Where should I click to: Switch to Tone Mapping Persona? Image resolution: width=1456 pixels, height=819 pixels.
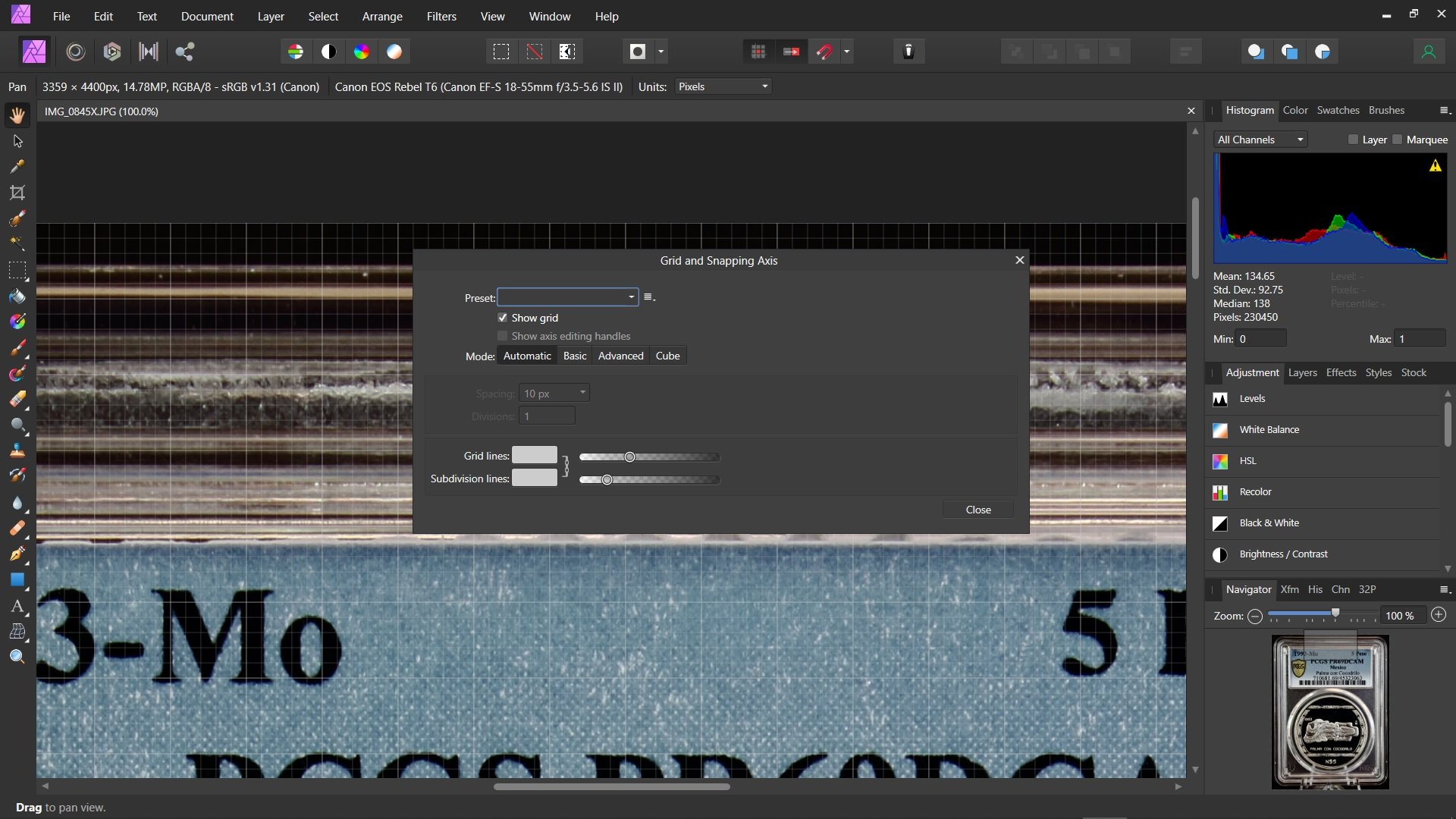click(149, 52)
